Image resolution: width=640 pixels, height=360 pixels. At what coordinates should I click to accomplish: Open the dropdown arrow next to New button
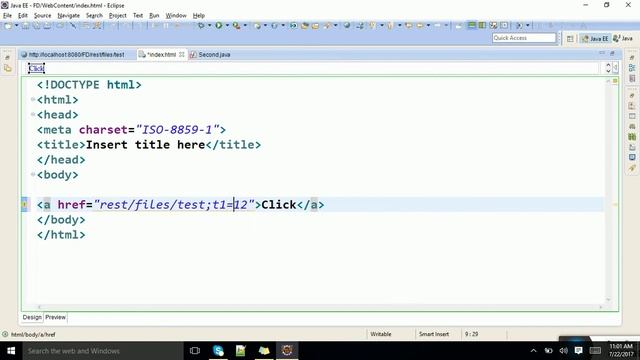[x=16, y=25]
